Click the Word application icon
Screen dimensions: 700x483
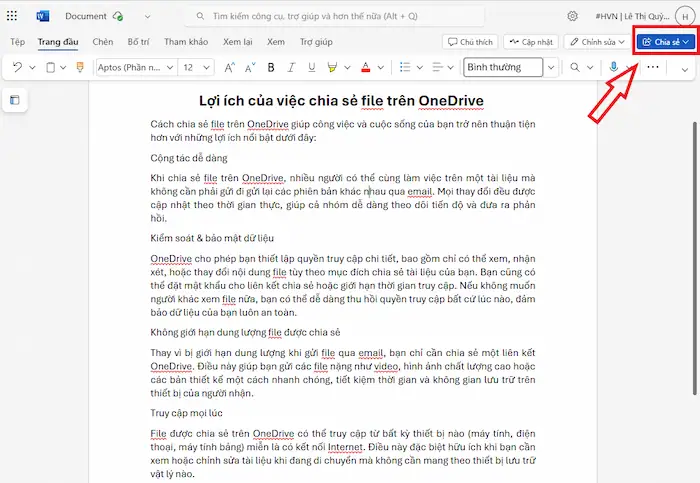click(42, 16)
